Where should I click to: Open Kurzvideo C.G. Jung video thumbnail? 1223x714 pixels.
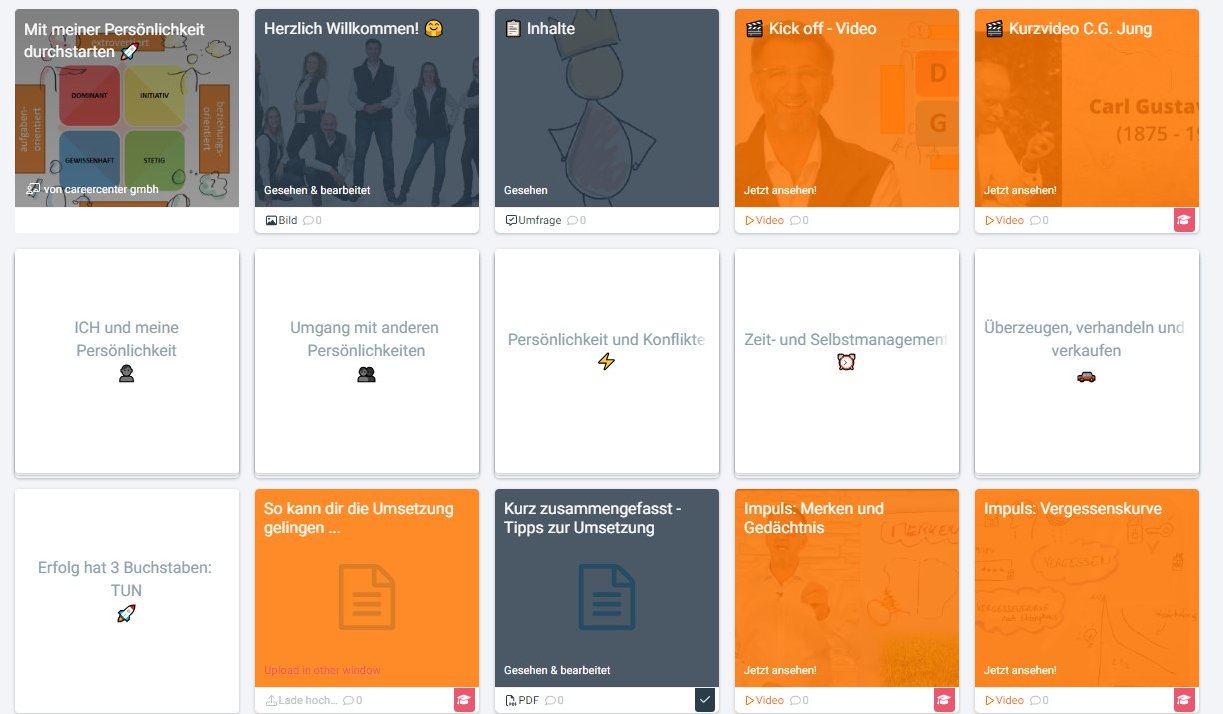pos(1087,108)
